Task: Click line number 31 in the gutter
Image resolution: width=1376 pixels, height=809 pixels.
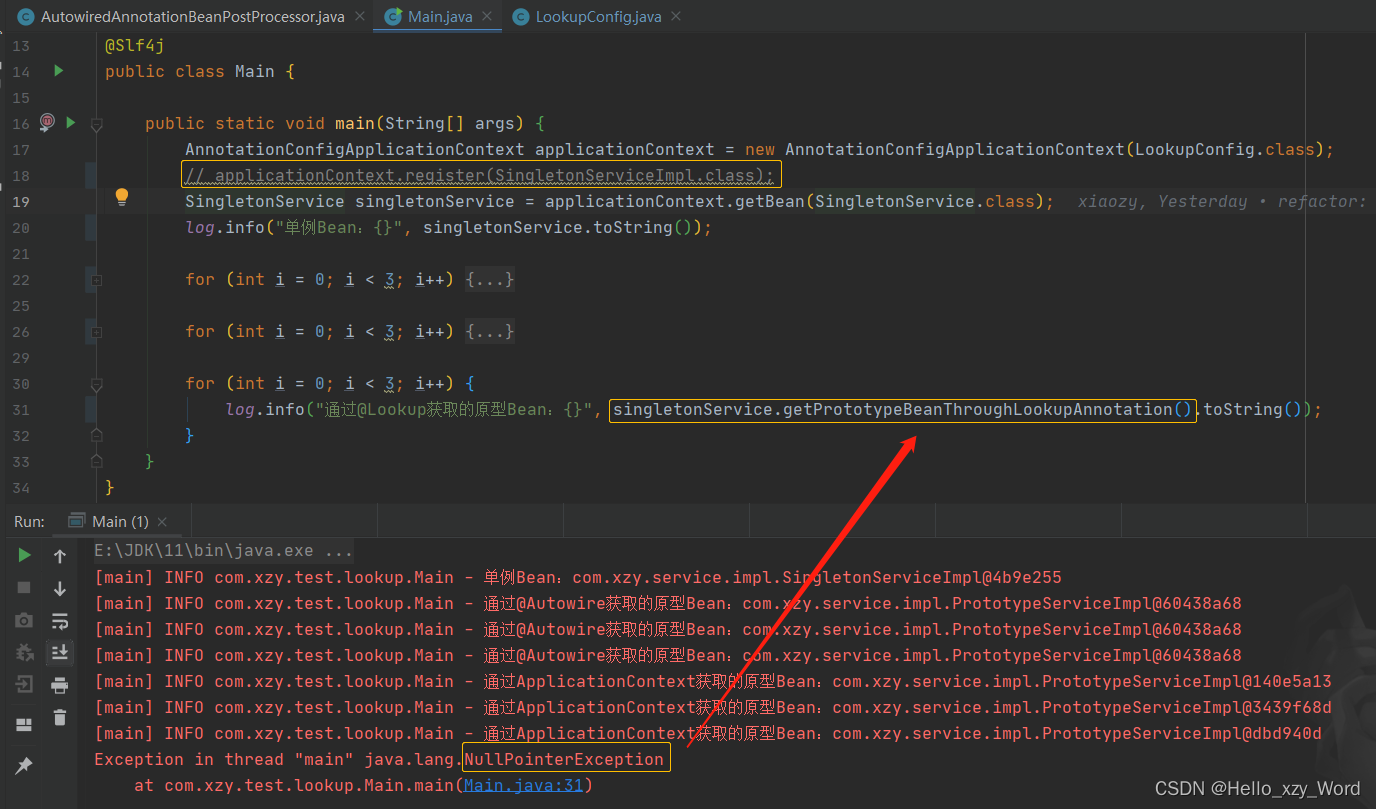Action: point(21,410)
